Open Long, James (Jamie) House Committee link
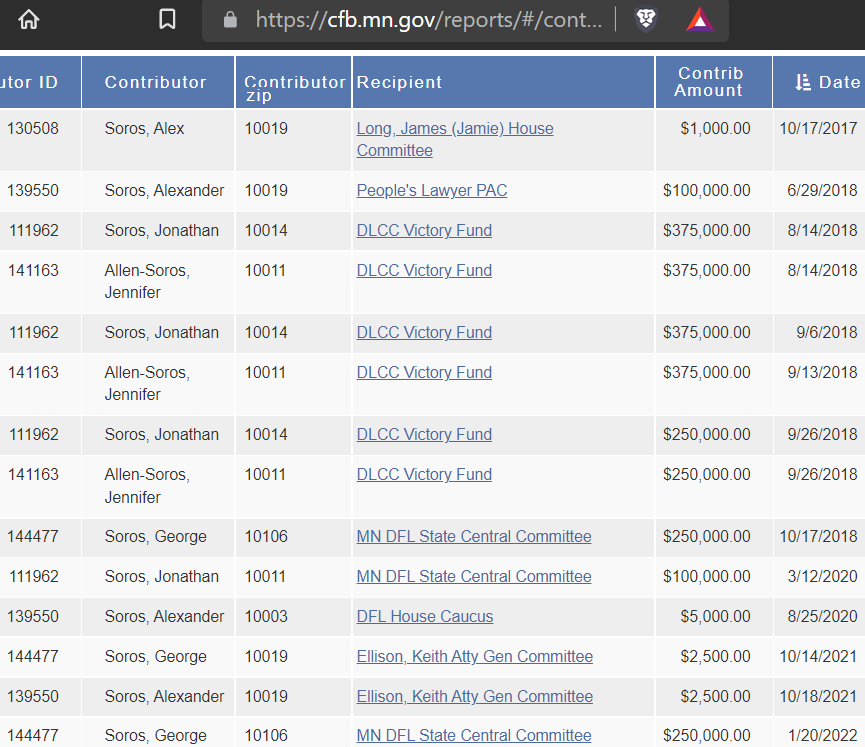 tap(455, 139)
